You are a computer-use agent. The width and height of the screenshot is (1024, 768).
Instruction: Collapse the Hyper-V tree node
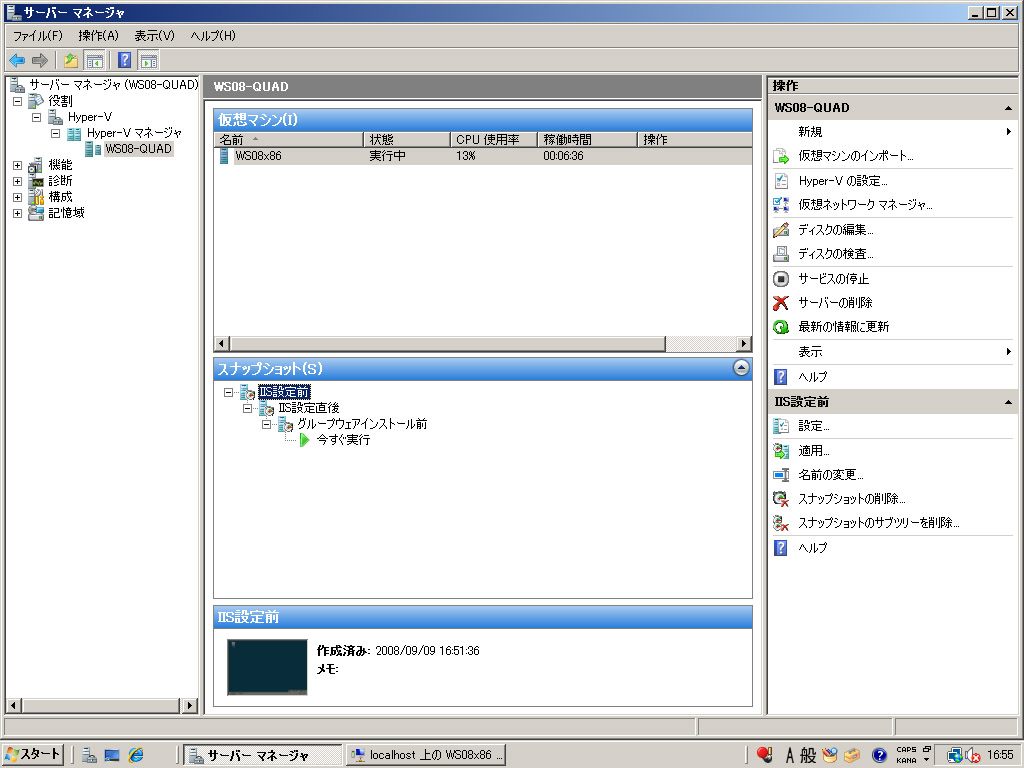(x=37, y=118)
